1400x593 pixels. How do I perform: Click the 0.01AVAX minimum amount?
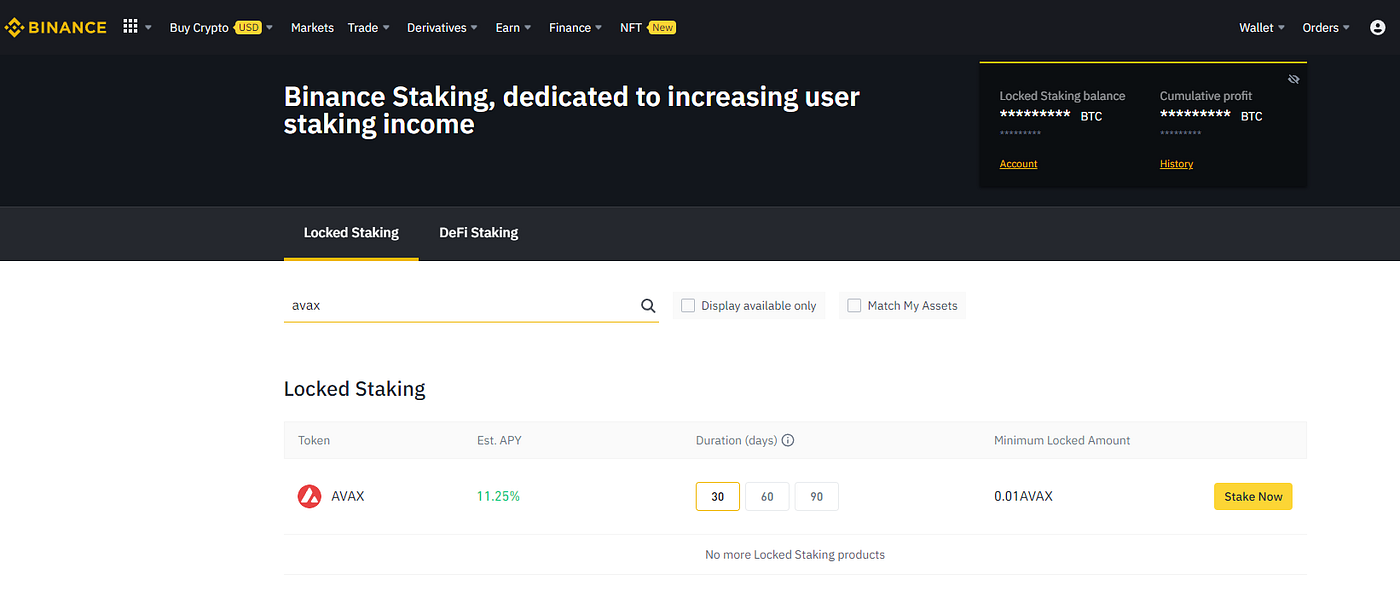(x=1023, y=496)
